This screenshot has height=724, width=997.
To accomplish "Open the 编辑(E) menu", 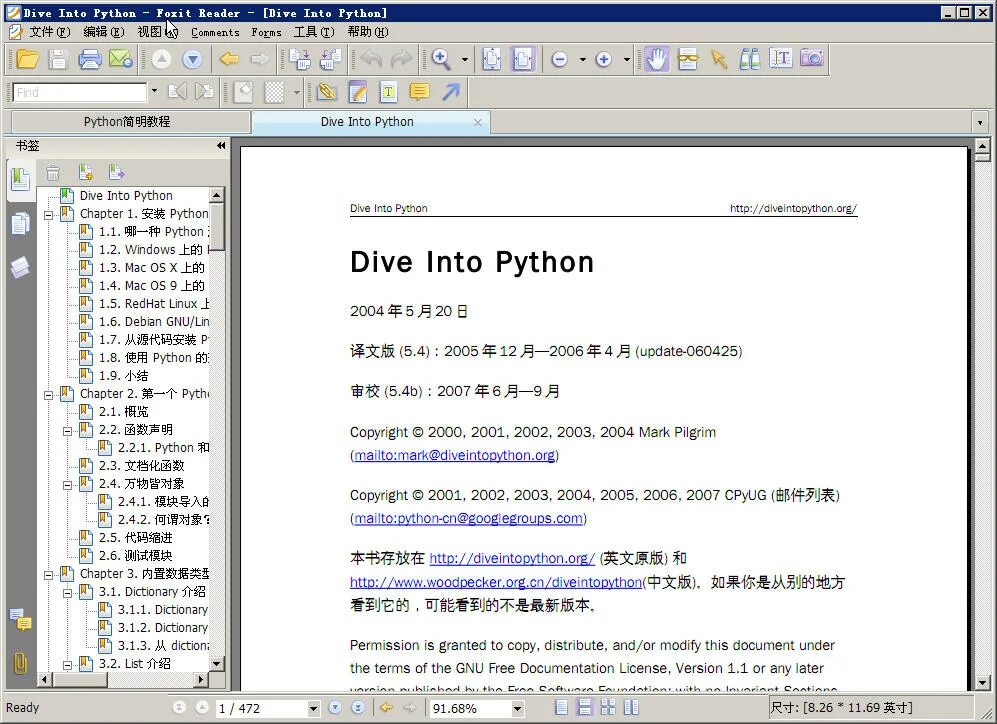I will (104, 32).
